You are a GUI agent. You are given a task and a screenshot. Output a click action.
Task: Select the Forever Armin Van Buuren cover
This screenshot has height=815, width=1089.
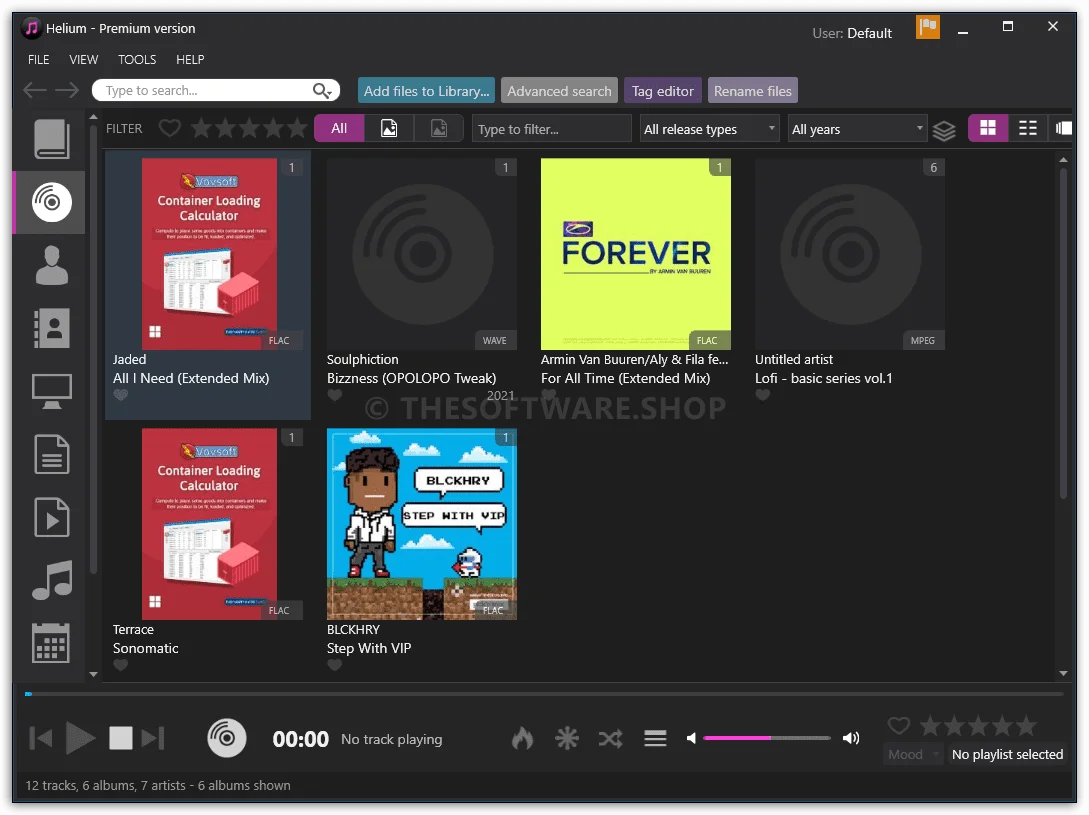click(x=635, y=254)
